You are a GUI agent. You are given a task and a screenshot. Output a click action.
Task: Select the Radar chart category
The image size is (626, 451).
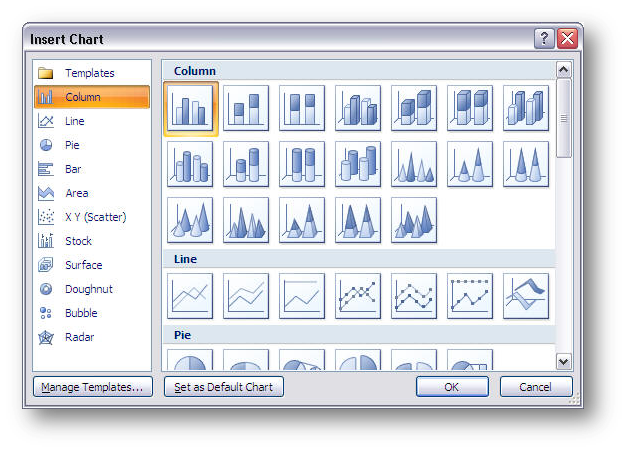click(x=80, y=337)
